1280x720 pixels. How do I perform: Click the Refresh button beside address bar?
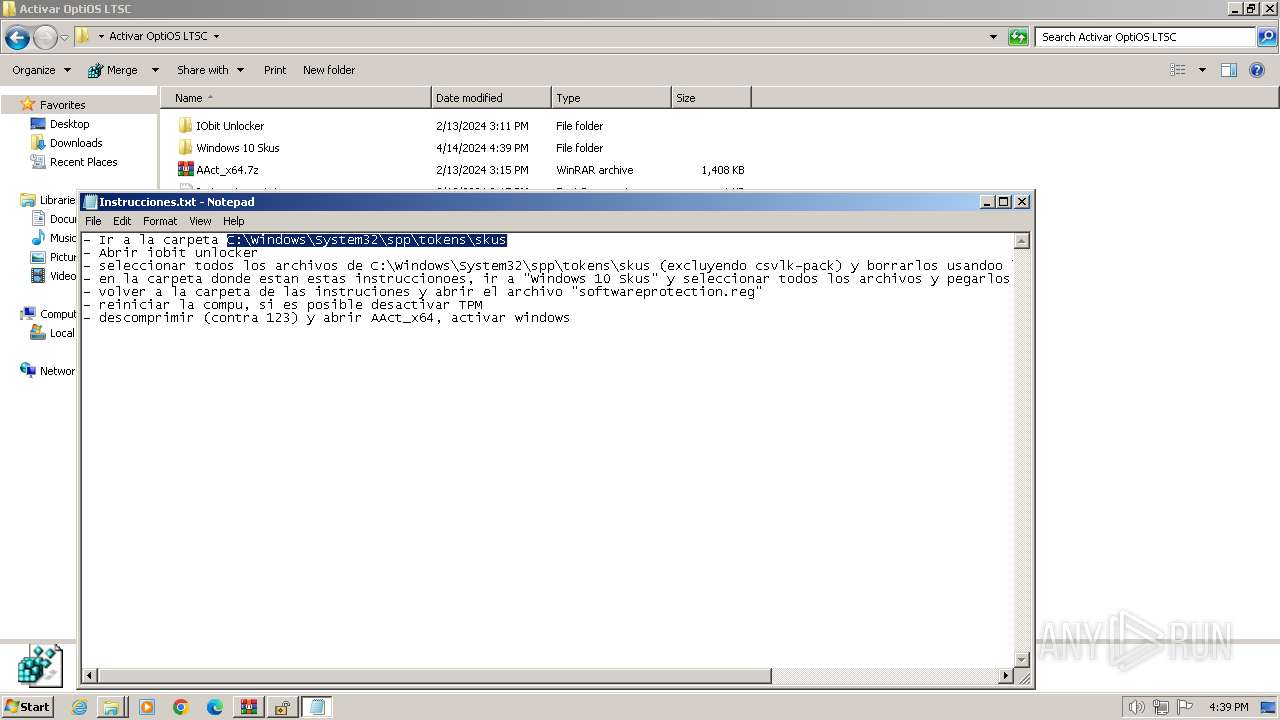click(x=1018, y=37)
